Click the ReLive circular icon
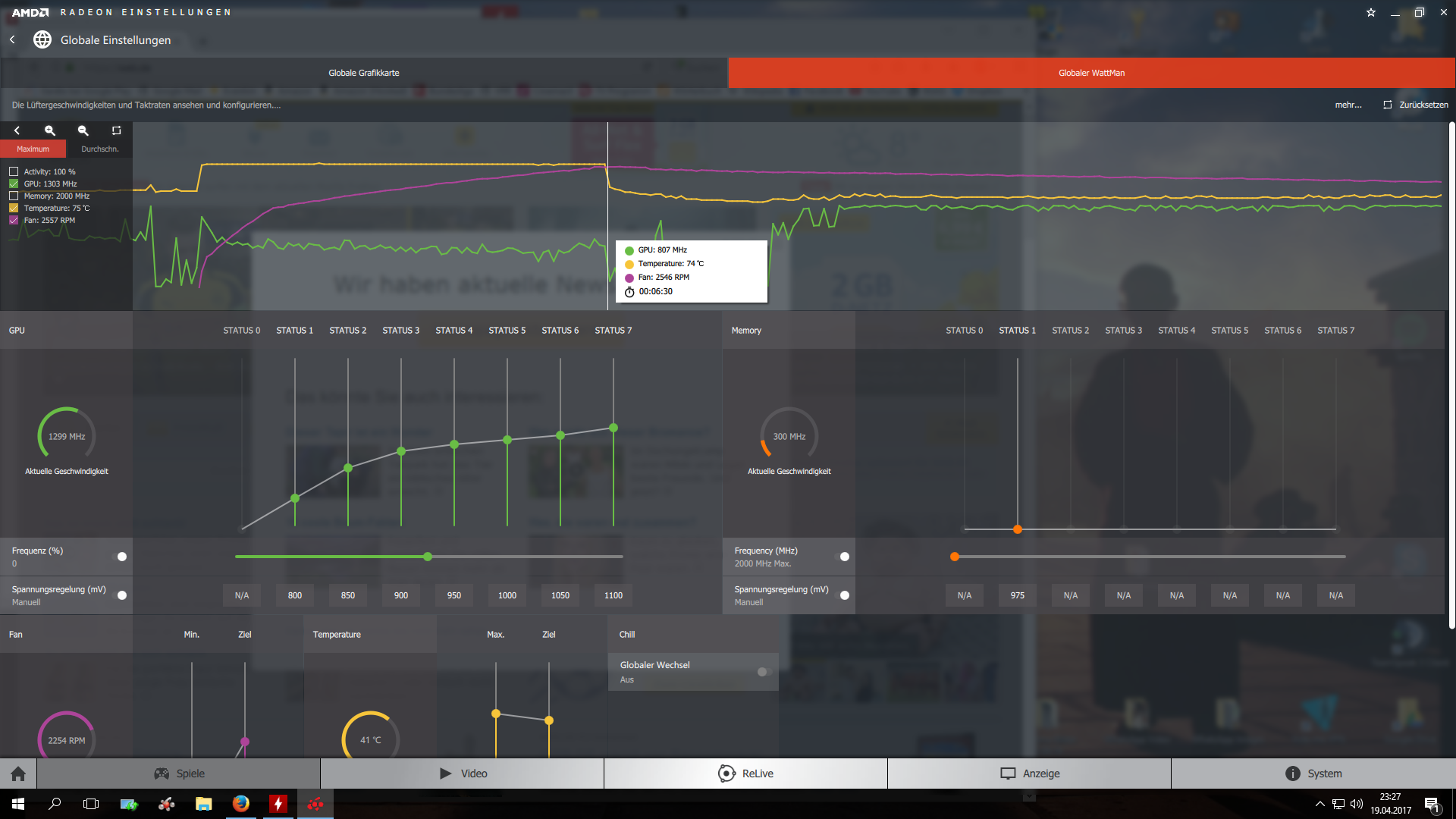This screenshot has width=1456, height=819. click(726, 773)
